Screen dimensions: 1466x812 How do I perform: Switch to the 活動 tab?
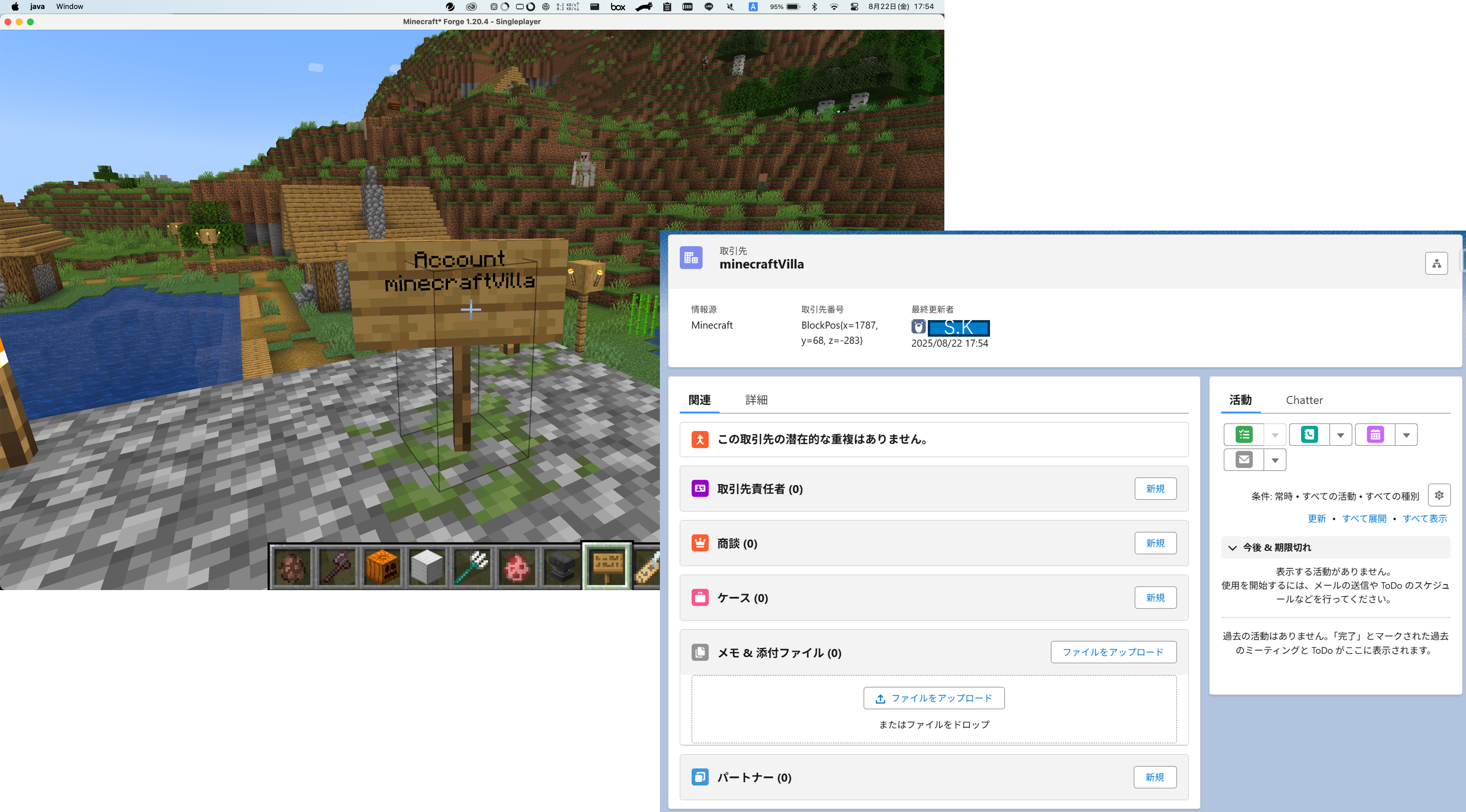click(1241, 400)
